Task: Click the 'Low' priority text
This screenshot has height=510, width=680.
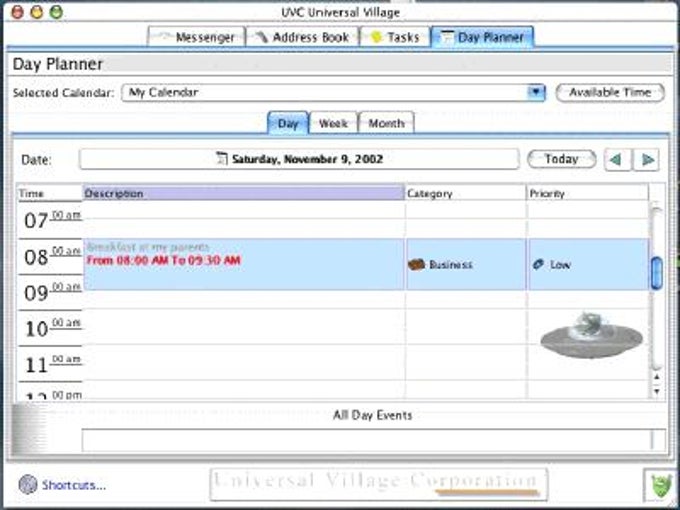Action: tap(560, 265)
